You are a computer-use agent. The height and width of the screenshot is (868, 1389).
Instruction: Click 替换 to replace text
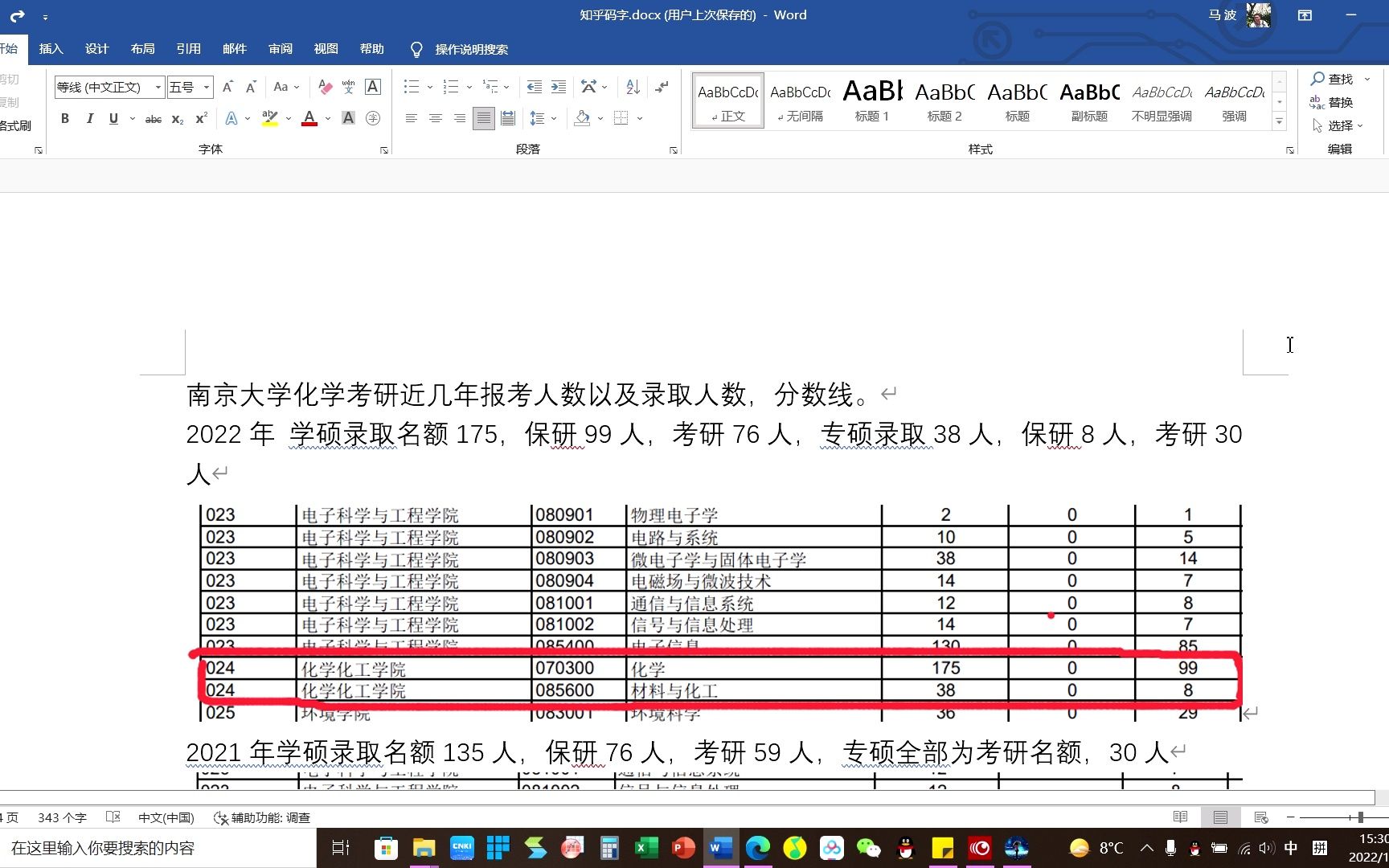(x=1332, y=102)
